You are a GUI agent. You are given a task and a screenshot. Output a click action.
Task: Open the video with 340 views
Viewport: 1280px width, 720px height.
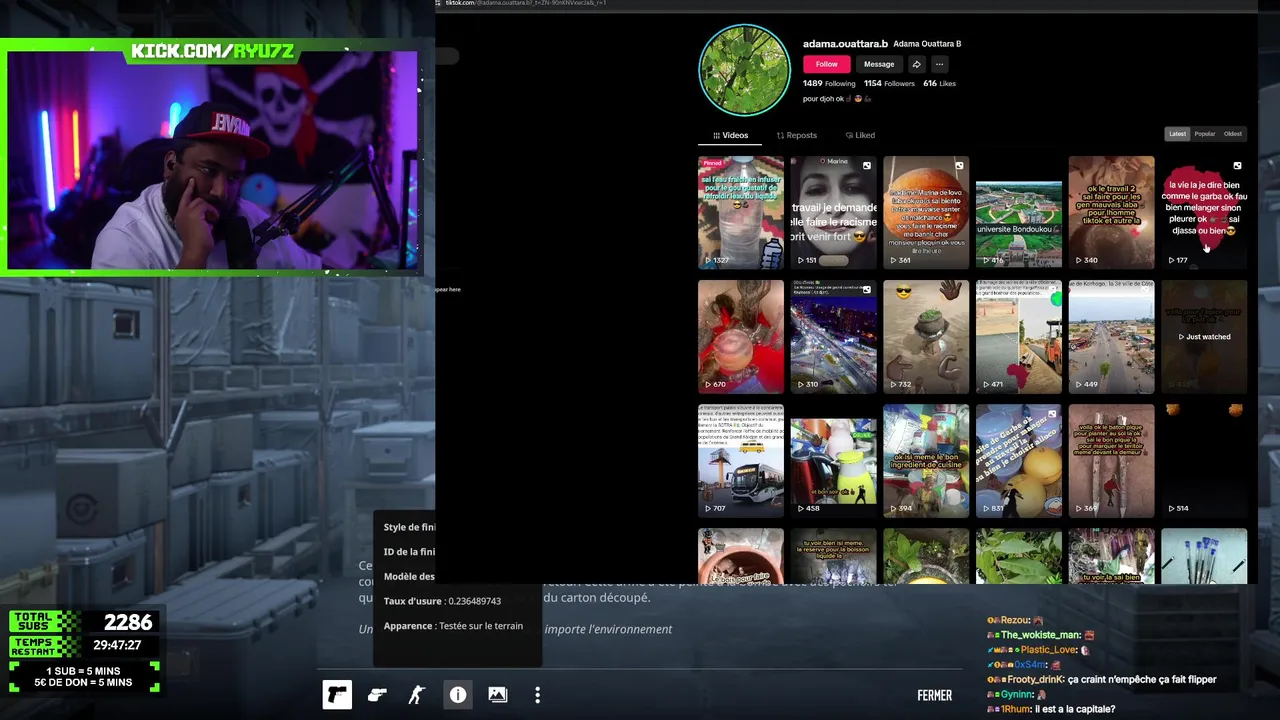[x=1111, y=212]
